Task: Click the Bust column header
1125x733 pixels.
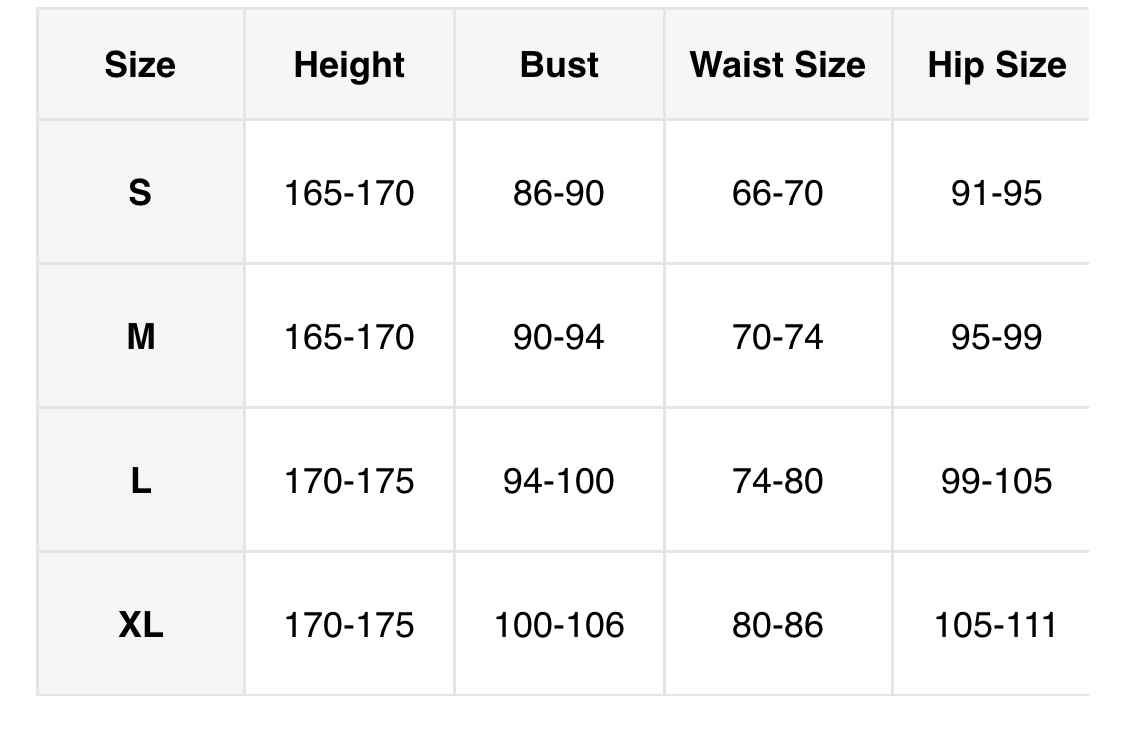Action: pyautogui.click(x=559, y=65)
